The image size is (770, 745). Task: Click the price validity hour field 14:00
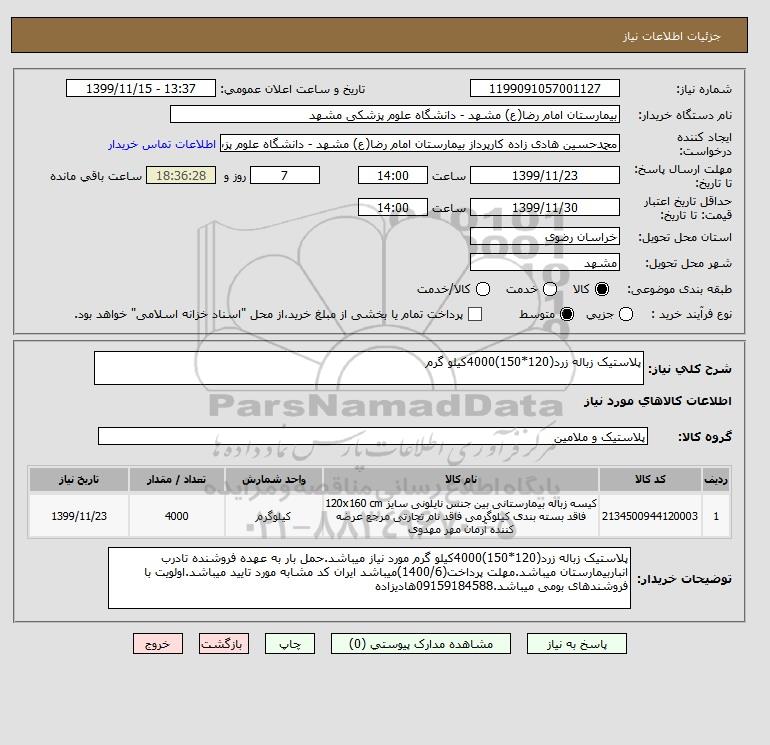point(393,207)
